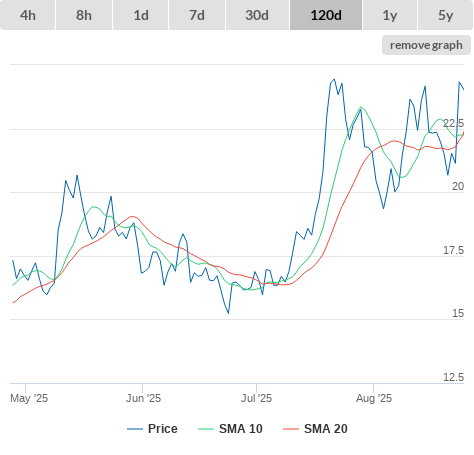Switch to the 8h time range

pos(84,15)
